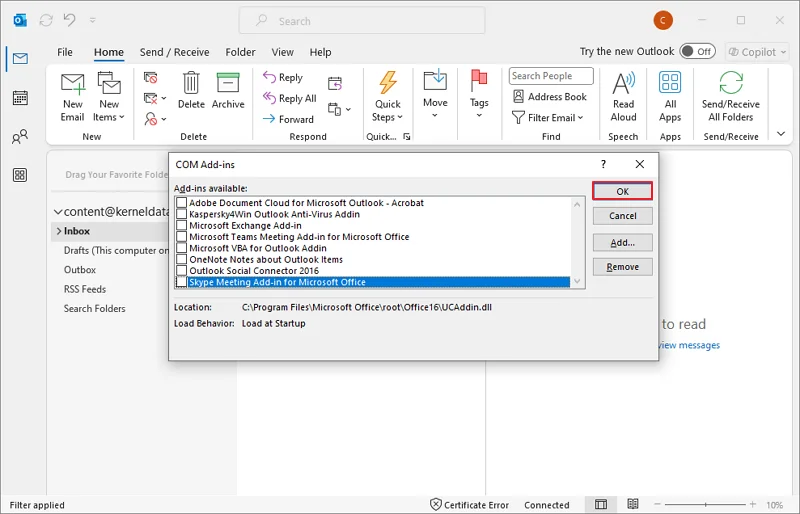The width and height of the screenshot is (800, 514).
Task: Check the Microsoft Teams Meeting Add-in checkbox
Action: [182, 236]
